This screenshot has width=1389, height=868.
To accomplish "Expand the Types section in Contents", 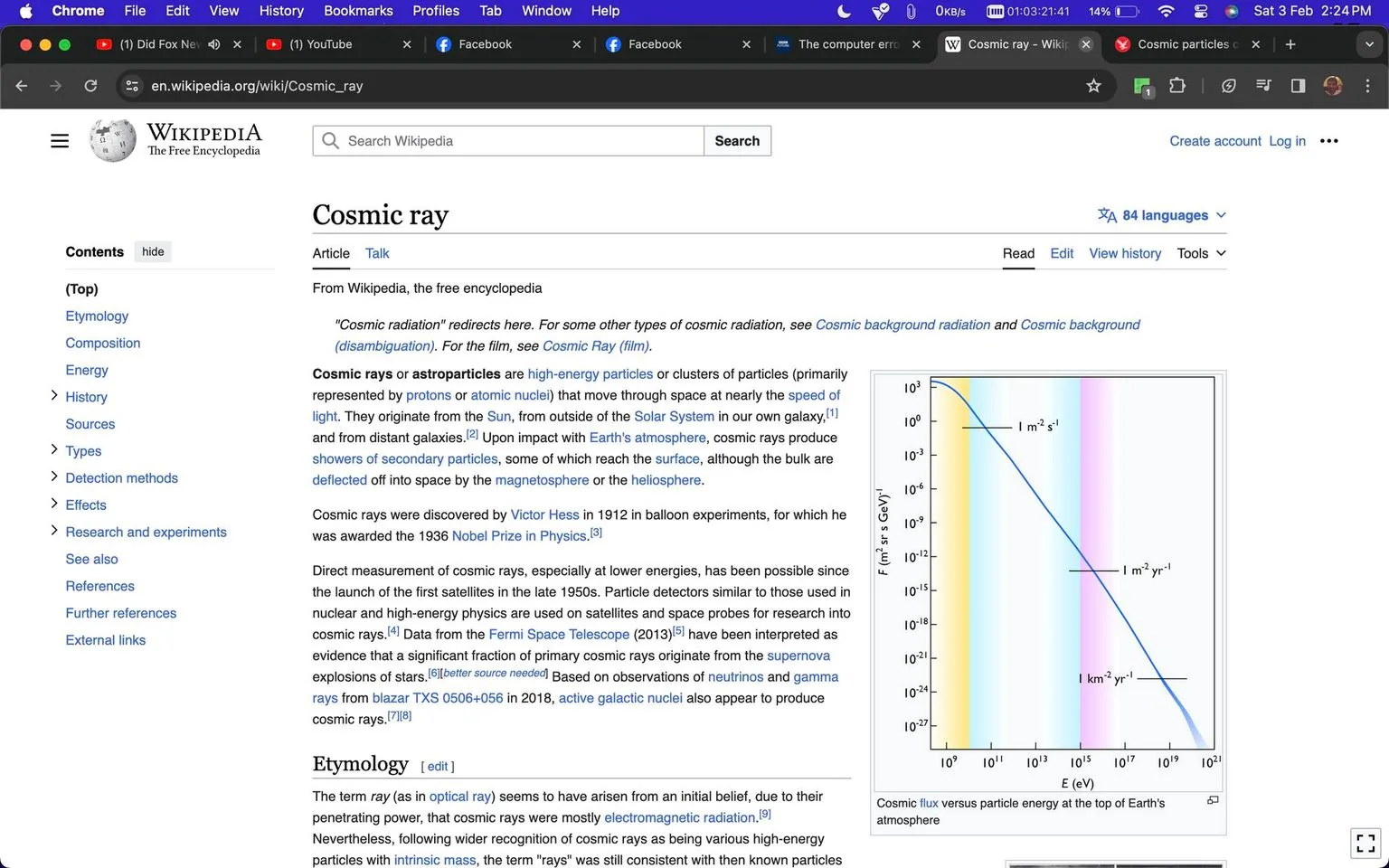I will 54,449.
